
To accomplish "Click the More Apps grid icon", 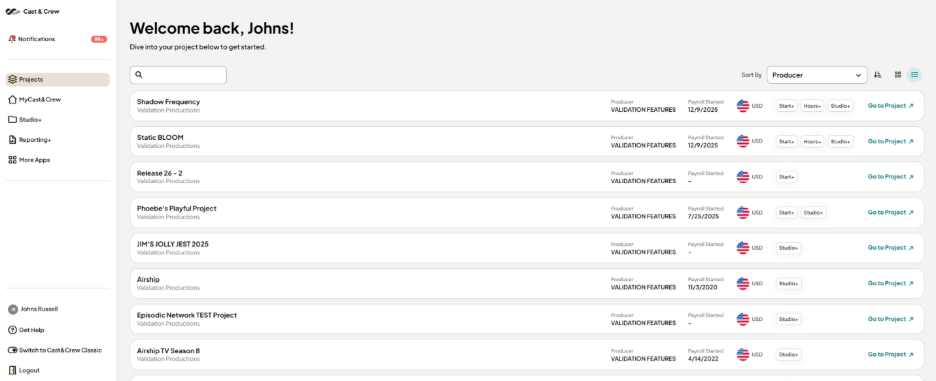I will point(13,160).
